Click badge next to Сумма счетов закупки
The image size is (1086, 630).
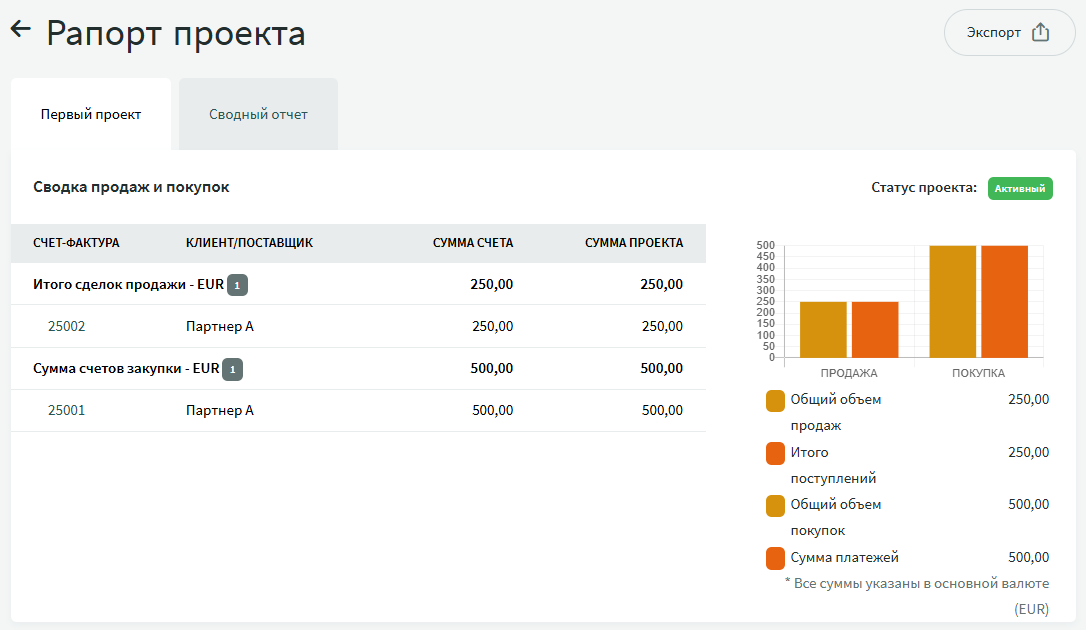pyautogui.click(x=232, y=369)
